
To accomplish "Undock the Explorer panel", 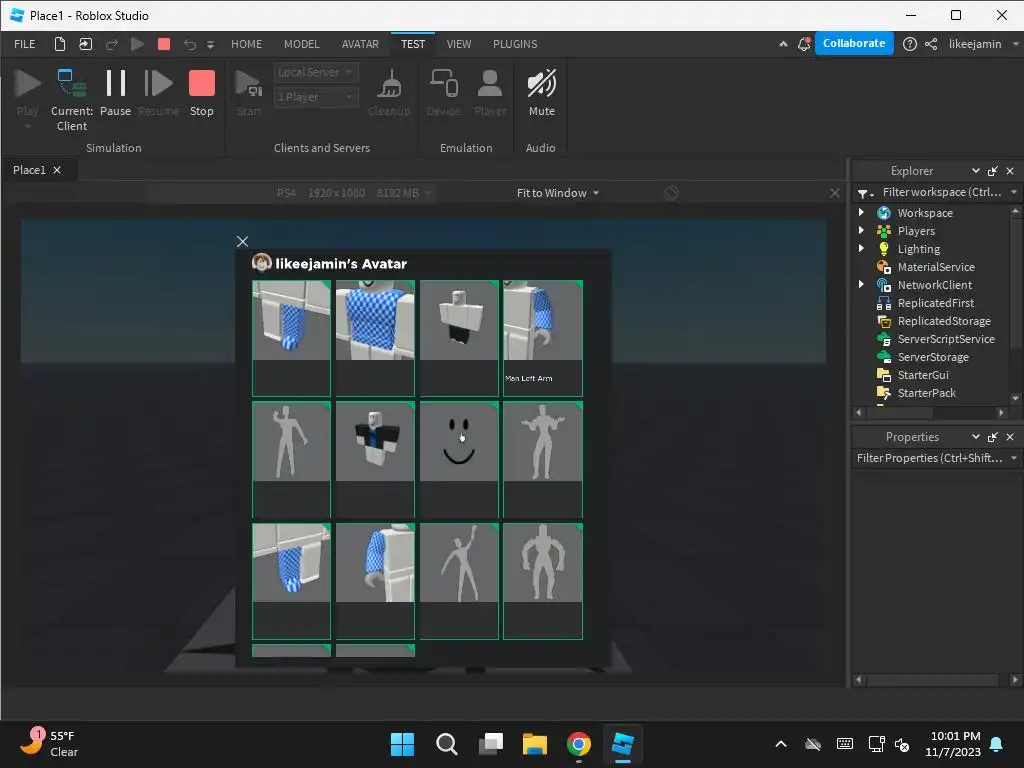I will 993,171.
